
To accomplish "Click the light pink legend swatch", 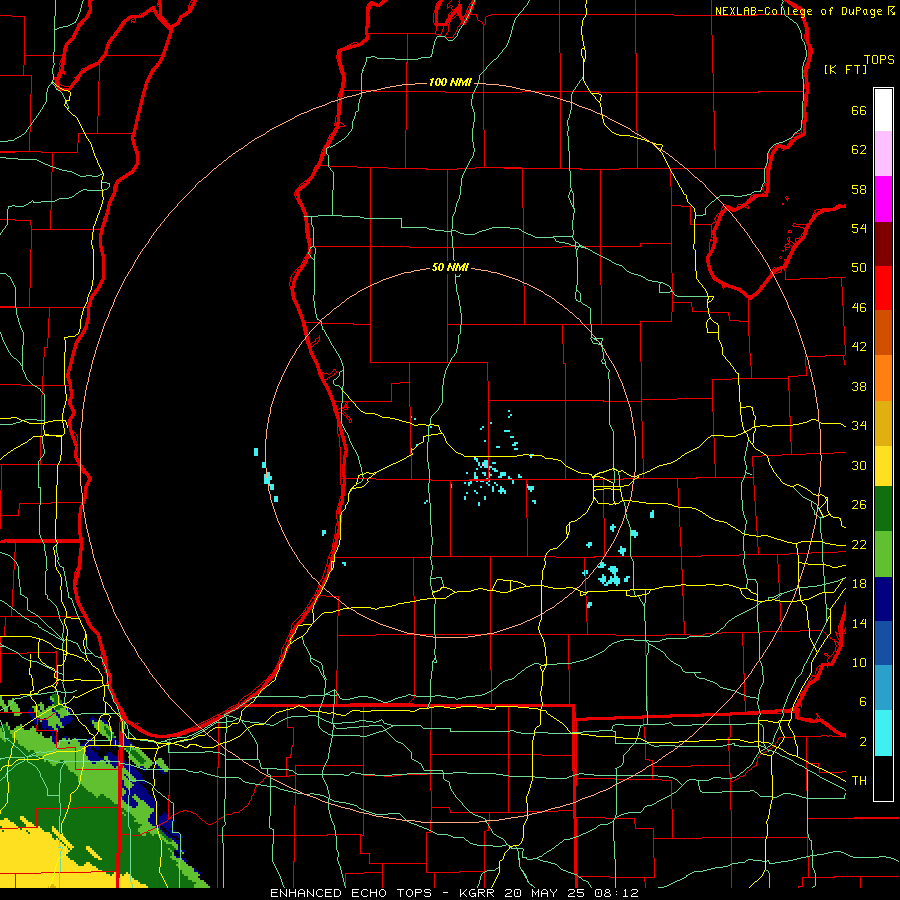I will 883,153.
